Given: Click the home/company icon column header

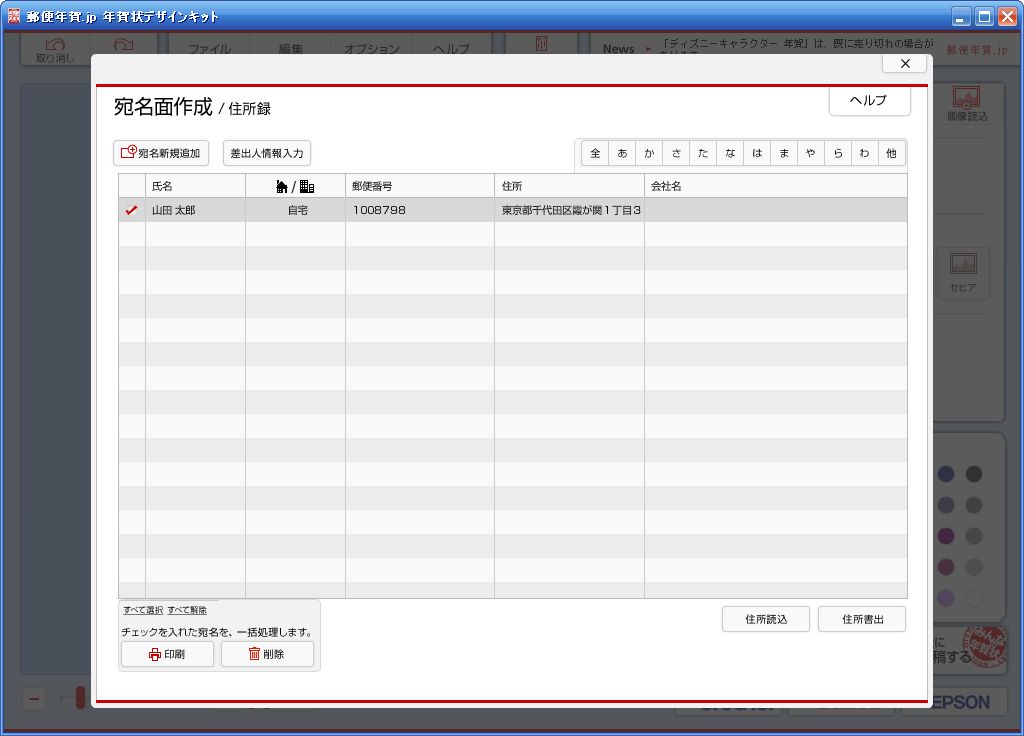Looking at the screenshot, I should pos(296,186).
